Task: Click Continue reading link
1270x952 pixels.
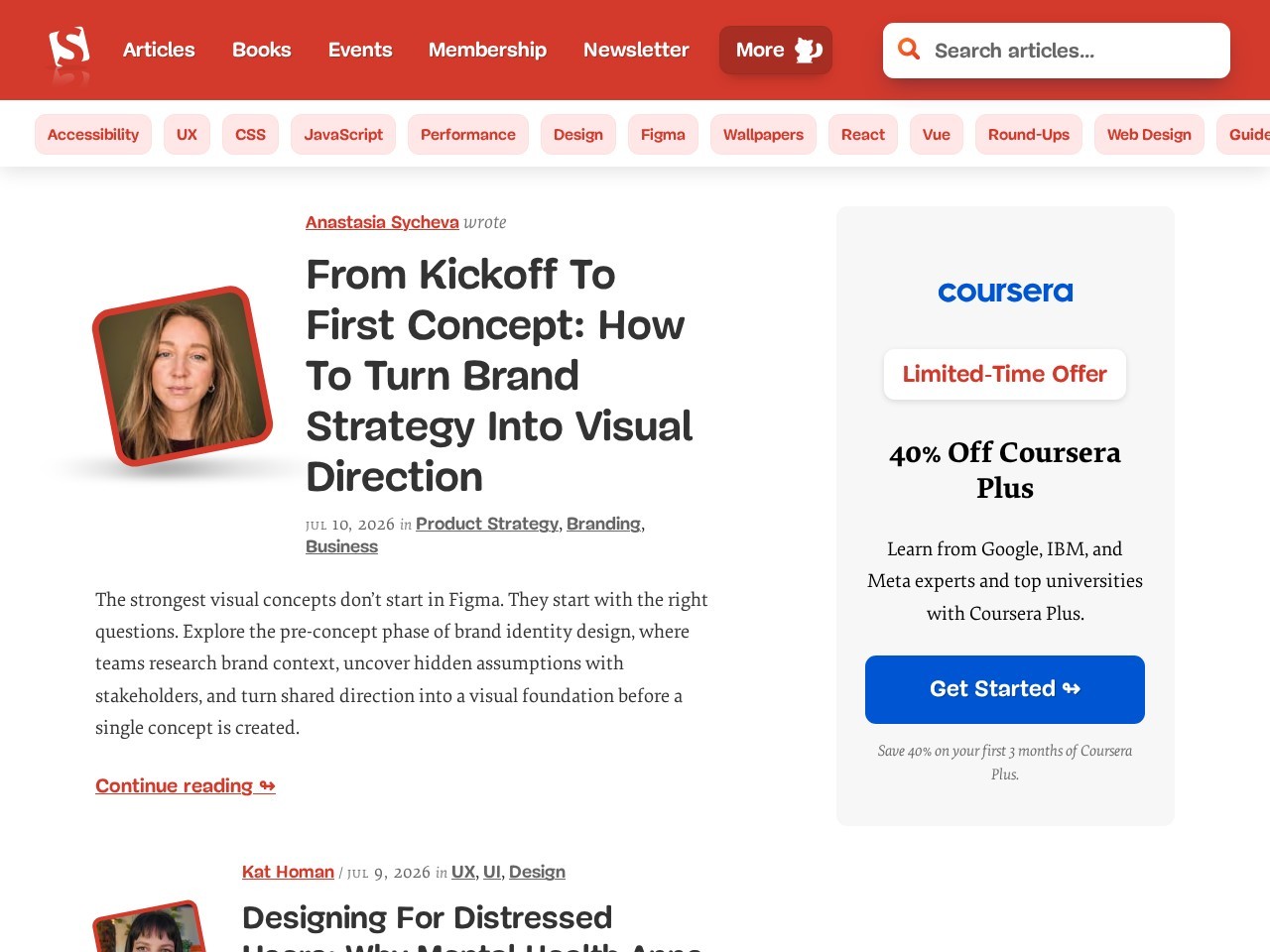Action: click(186, 785)
